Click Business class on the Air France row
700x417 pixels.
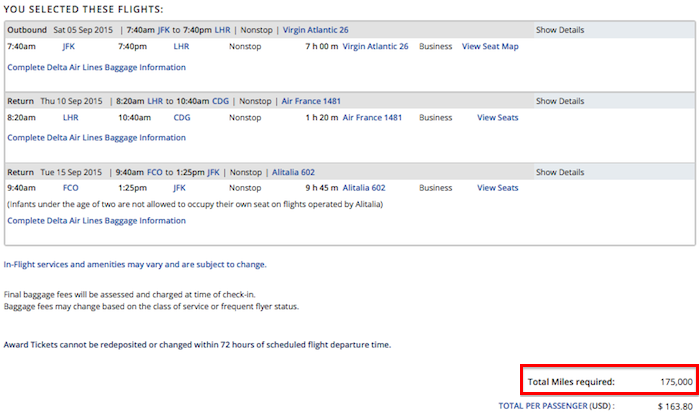(x=436, y=117)
